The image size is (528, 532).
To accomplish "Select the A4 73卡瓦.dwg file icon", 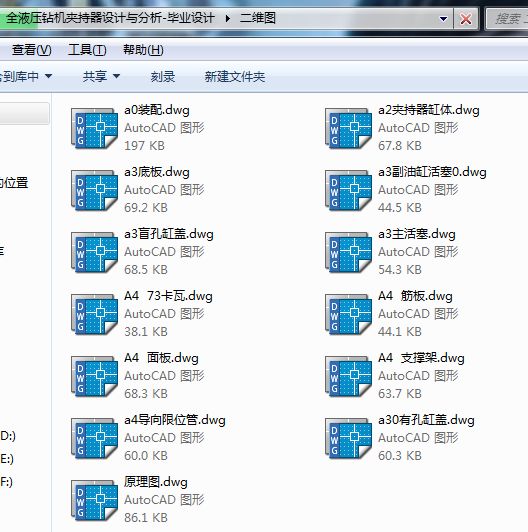I will 94,315.
